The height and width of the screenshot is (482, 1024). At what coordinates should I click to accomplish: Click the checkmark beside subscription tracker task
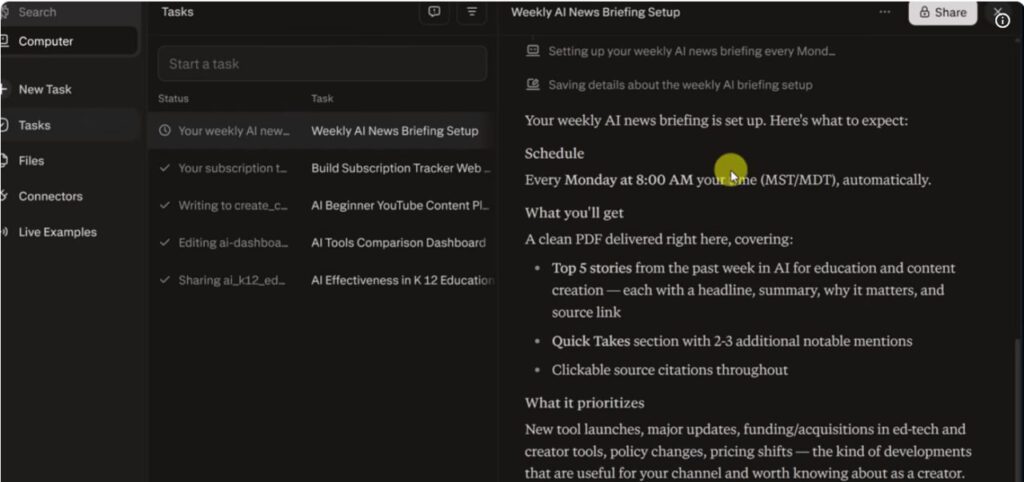(x=165, y=168)
